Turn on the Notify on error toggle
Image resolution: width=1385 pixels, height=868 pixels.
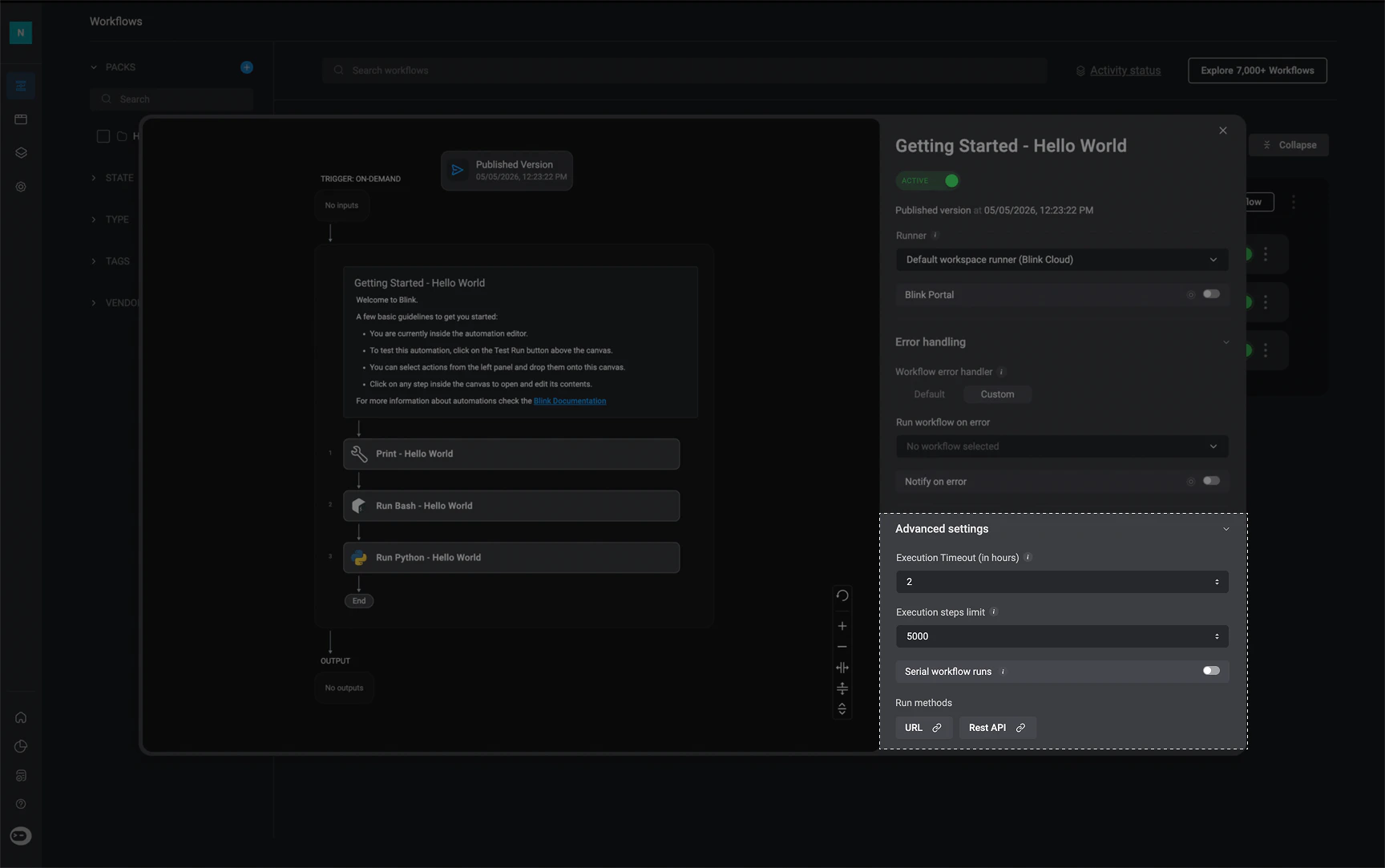(1211, 481)
